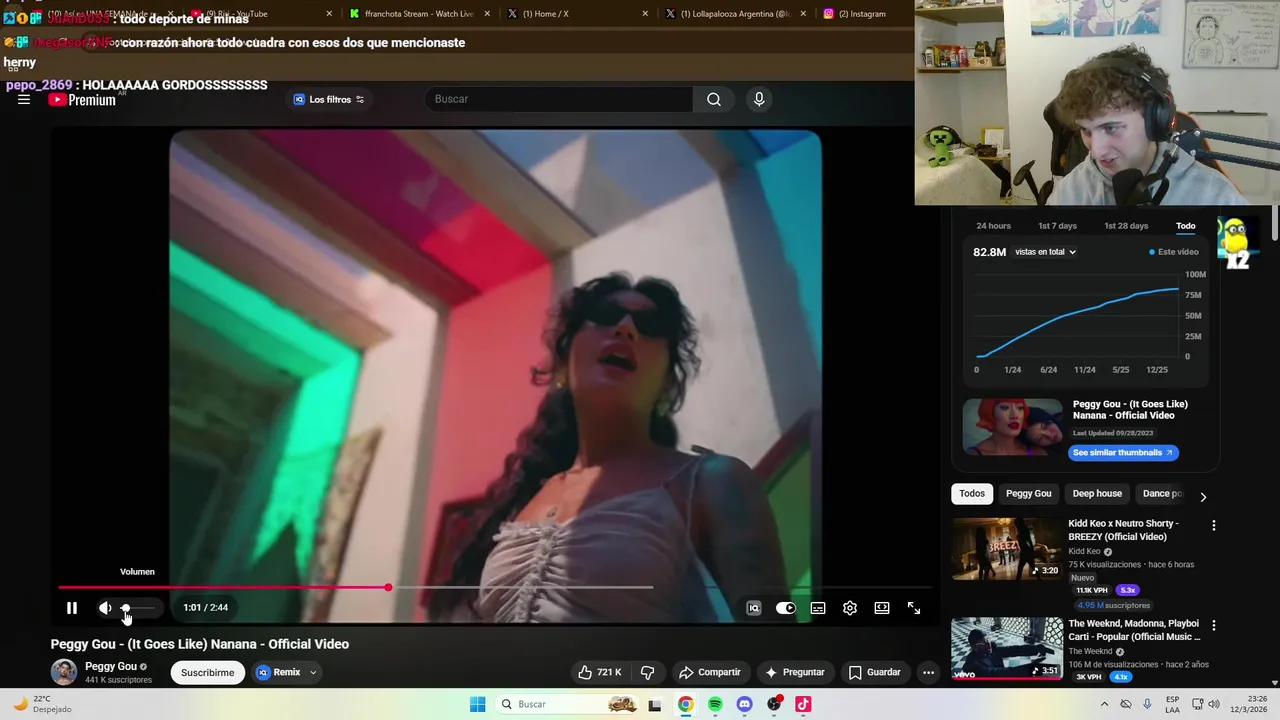Expand the dropdown arrow next to Remix
The width and height of the screenshot is (1280, 720).
pos(313,672)
